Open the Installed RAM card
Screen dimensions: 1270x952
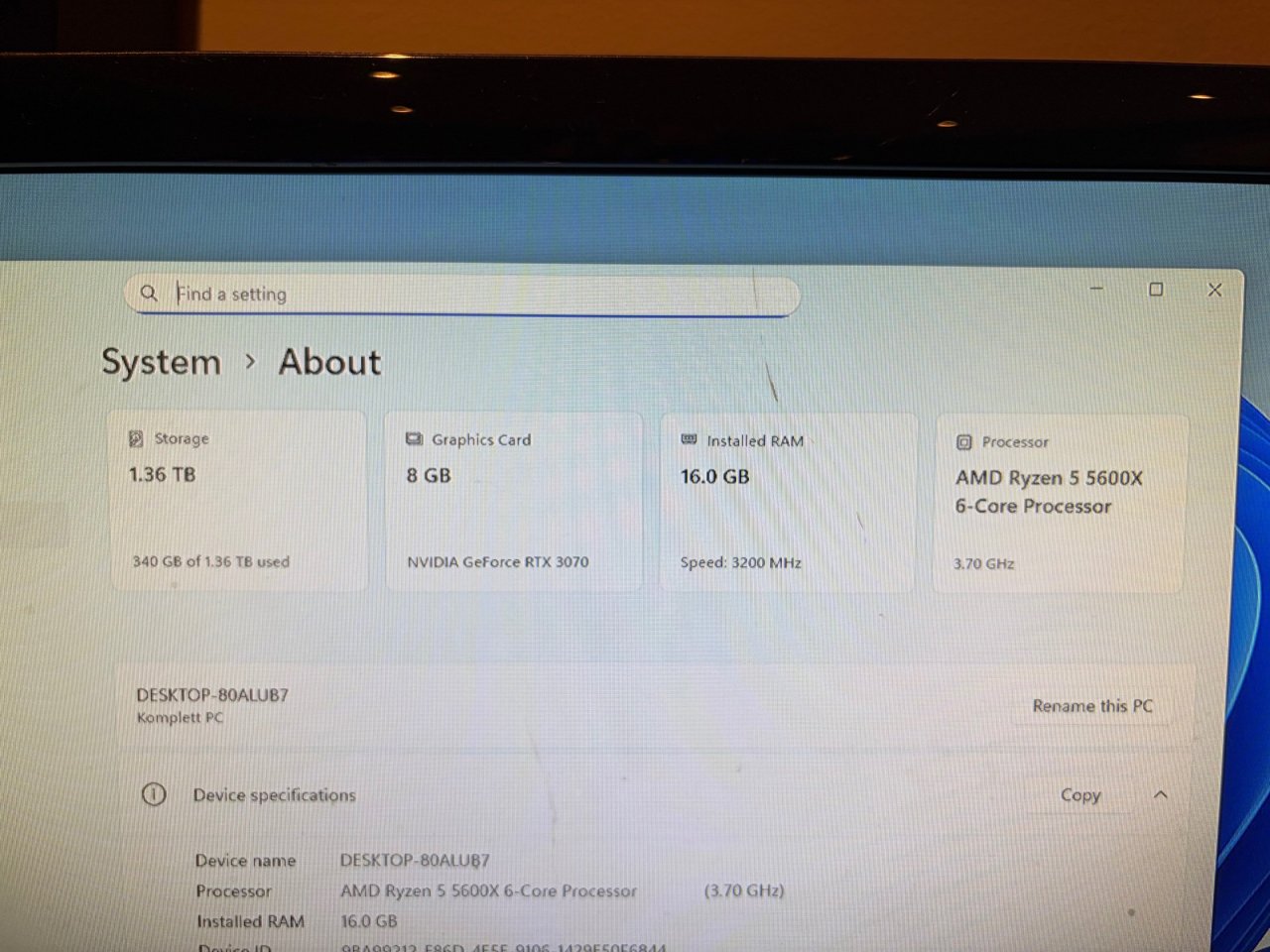(x=788, y=503)
